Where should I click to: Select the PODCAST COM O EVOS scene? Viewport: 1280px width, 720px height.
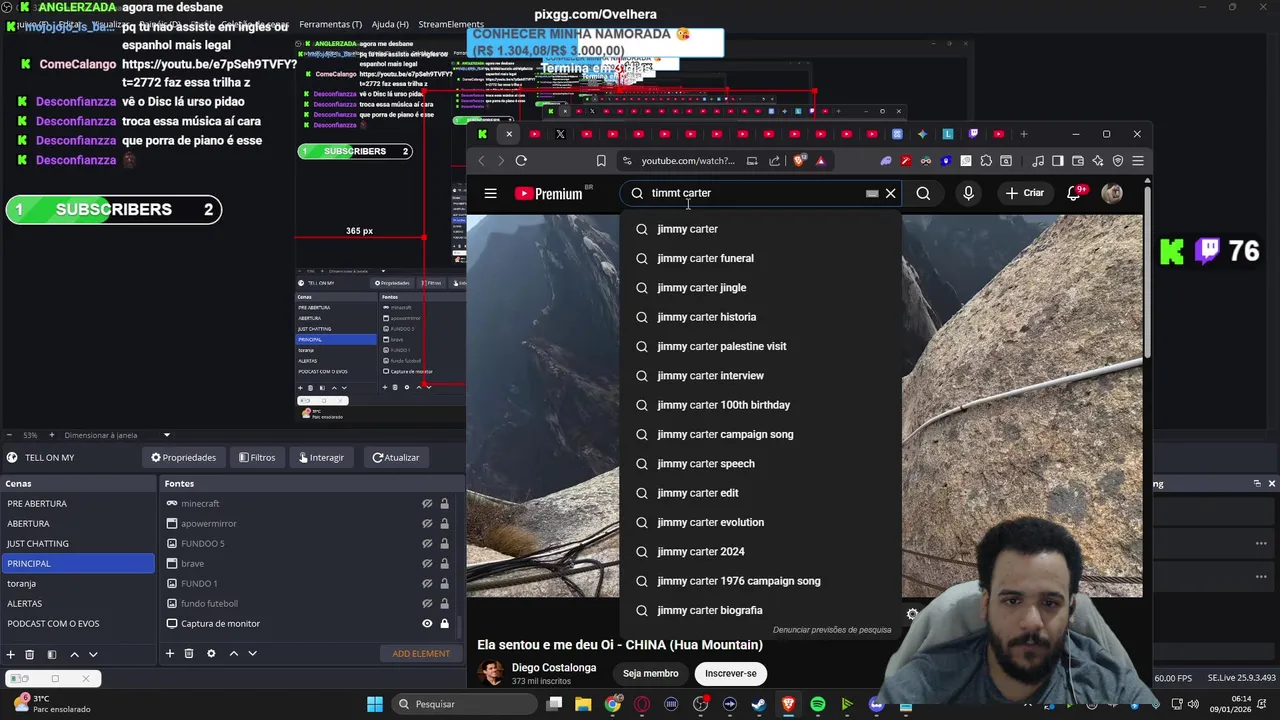78,624
